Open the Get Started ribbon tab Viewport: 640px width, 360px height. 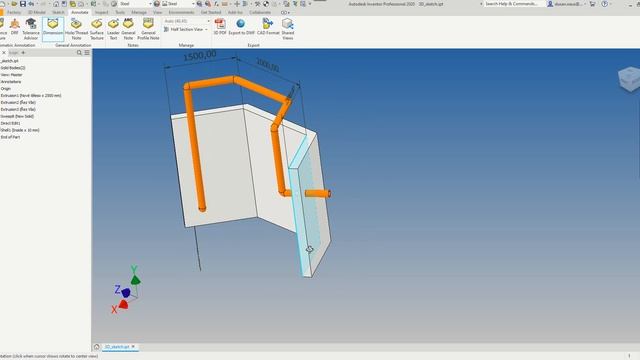211,13
